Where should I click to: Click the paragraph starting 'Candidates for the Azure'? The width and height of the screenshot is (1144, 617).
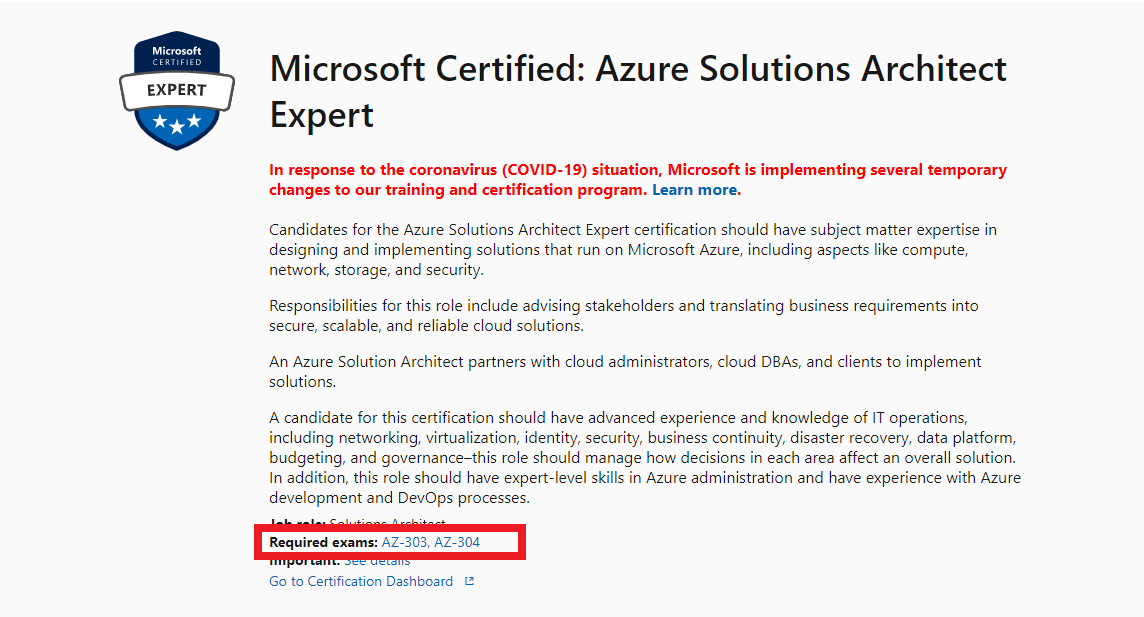[x=633, y=249]
